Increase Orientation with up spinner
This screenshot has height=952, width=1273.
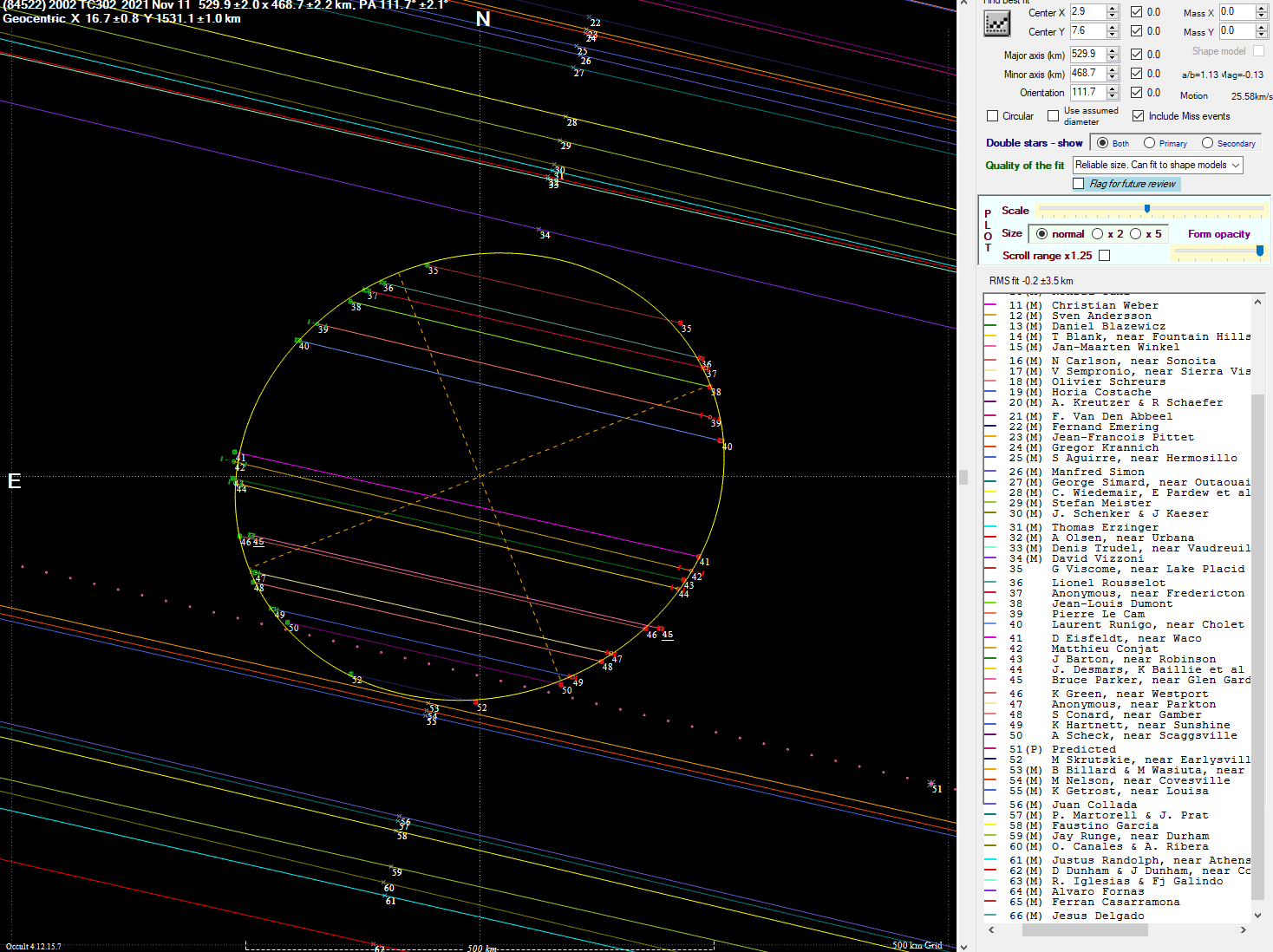pyautogui.click(x=1113, y=88)
